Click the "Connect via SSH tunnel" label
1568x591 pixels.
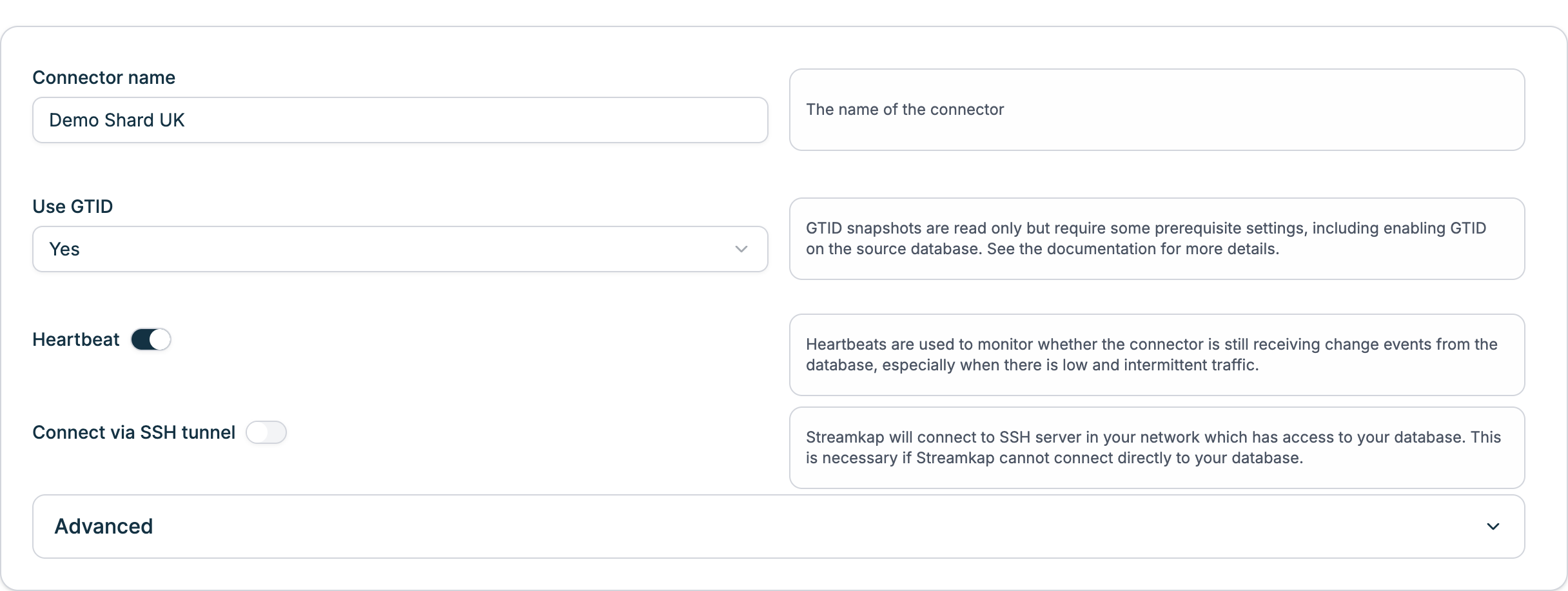[x=133, y=432]
